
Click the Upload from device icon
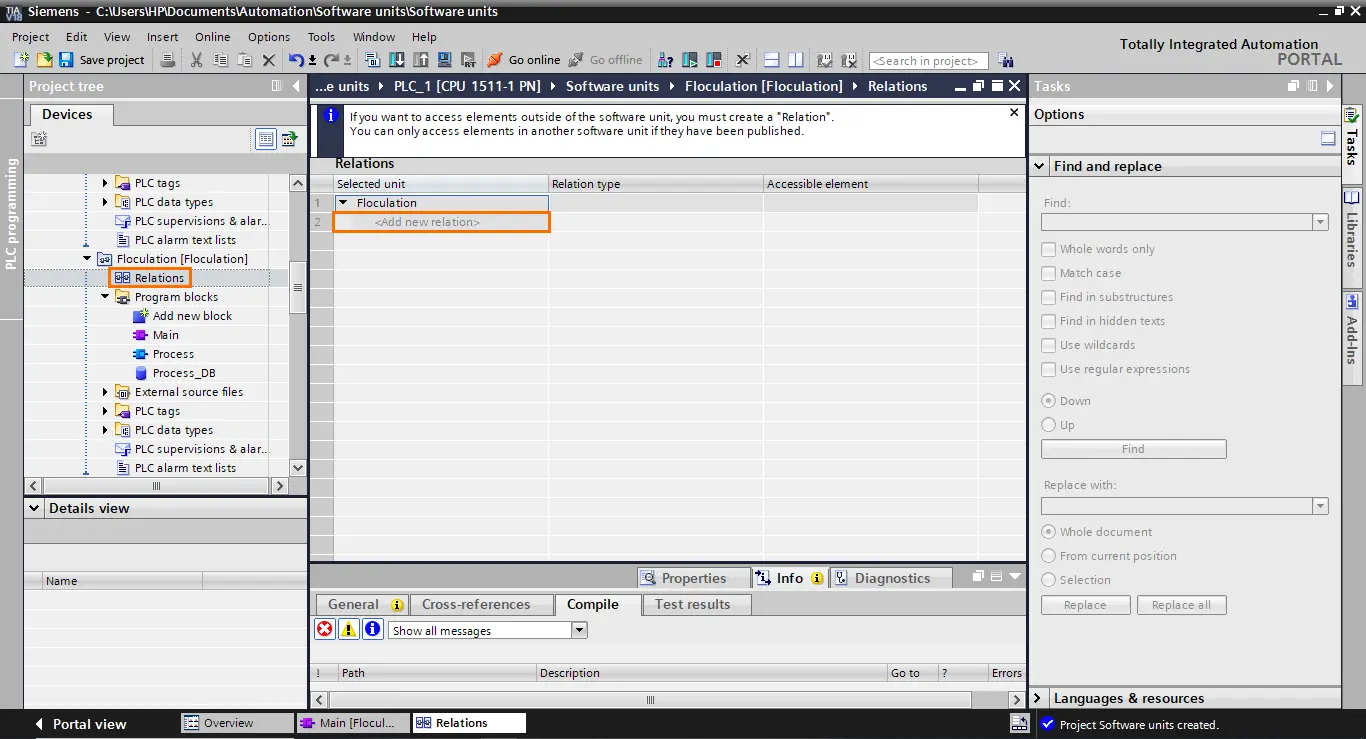point(421,60)
